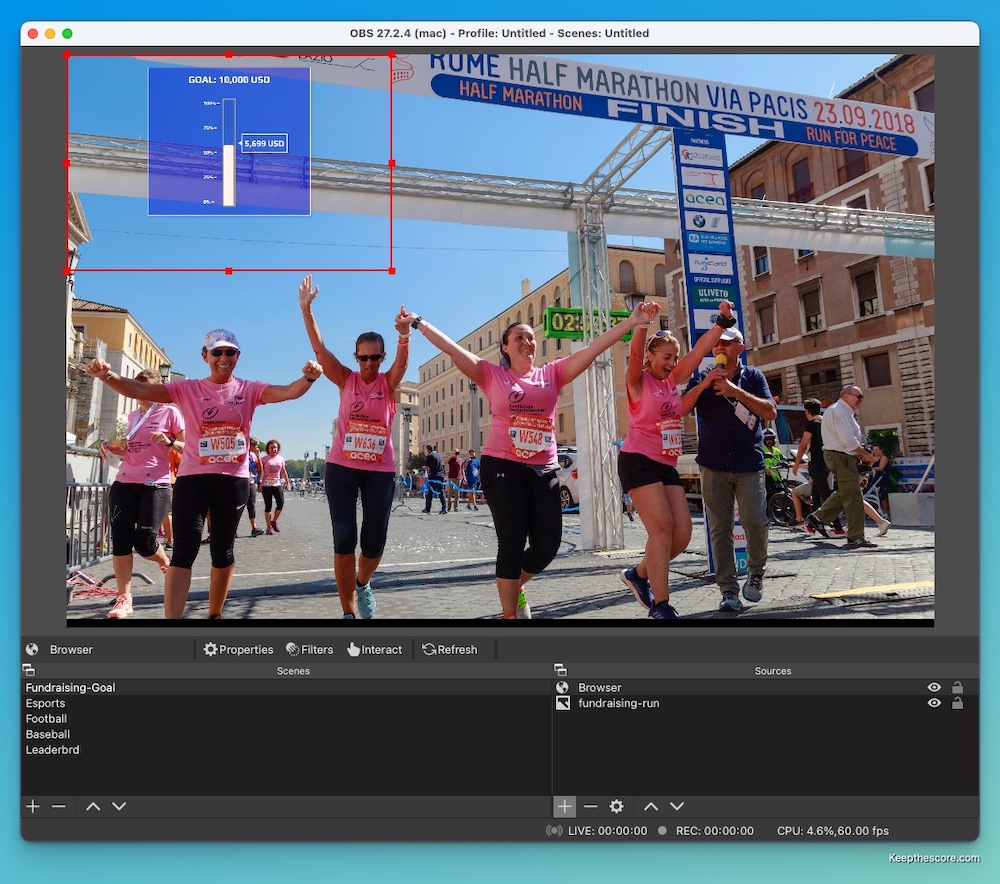Click the Interact button
Screen dimensions: 1000x884
point(375,649)
